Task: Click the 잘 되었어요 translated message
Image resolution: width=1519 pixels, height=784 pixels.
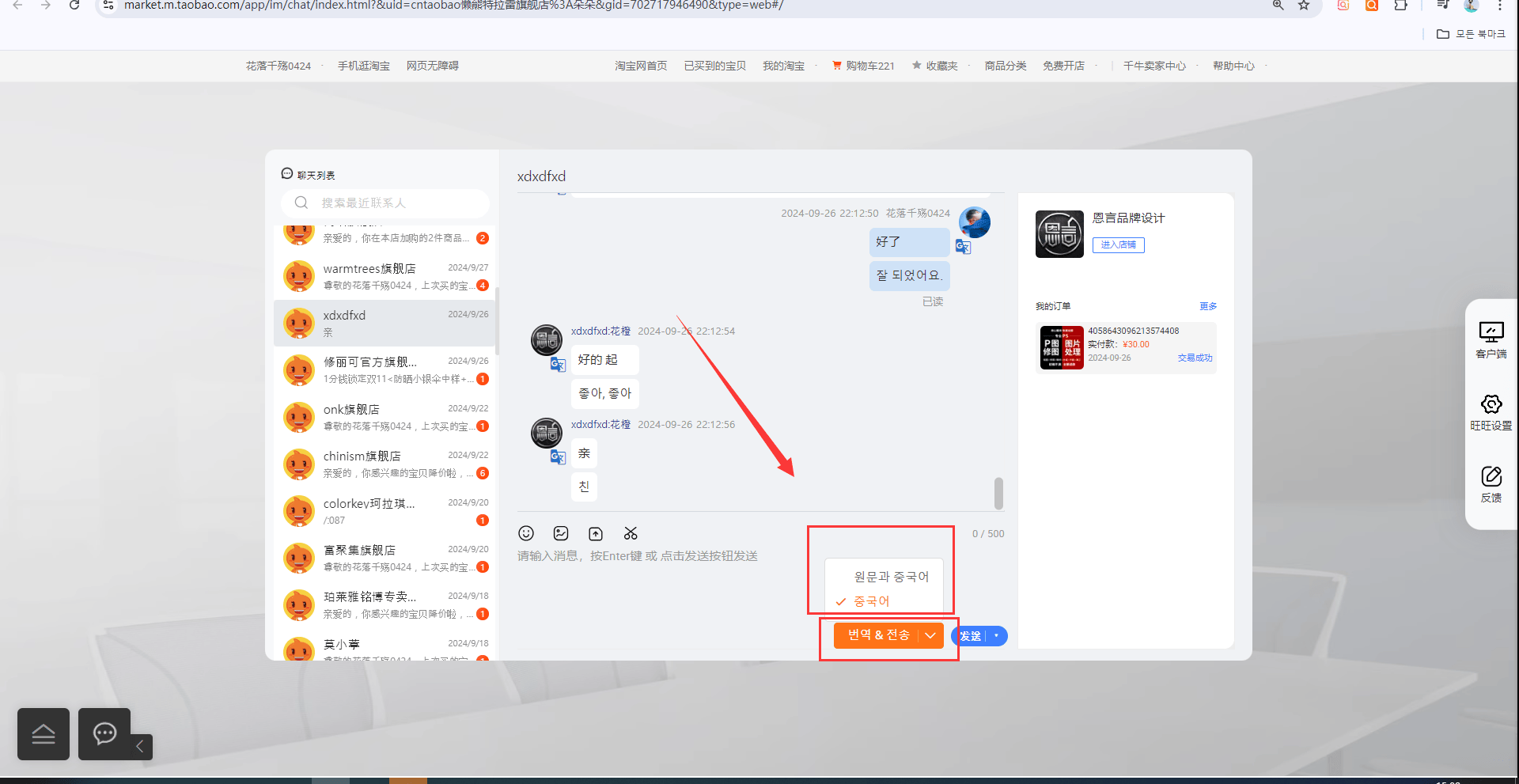Action: (x=909, y=275)
